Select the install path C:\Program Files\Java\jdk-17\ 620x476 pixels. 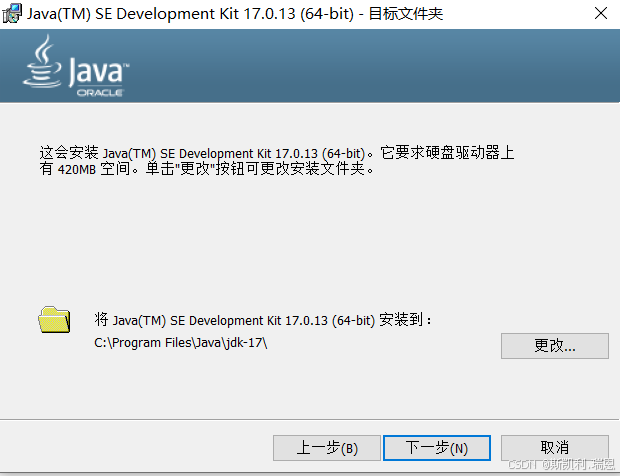click(x=181, y=343)
